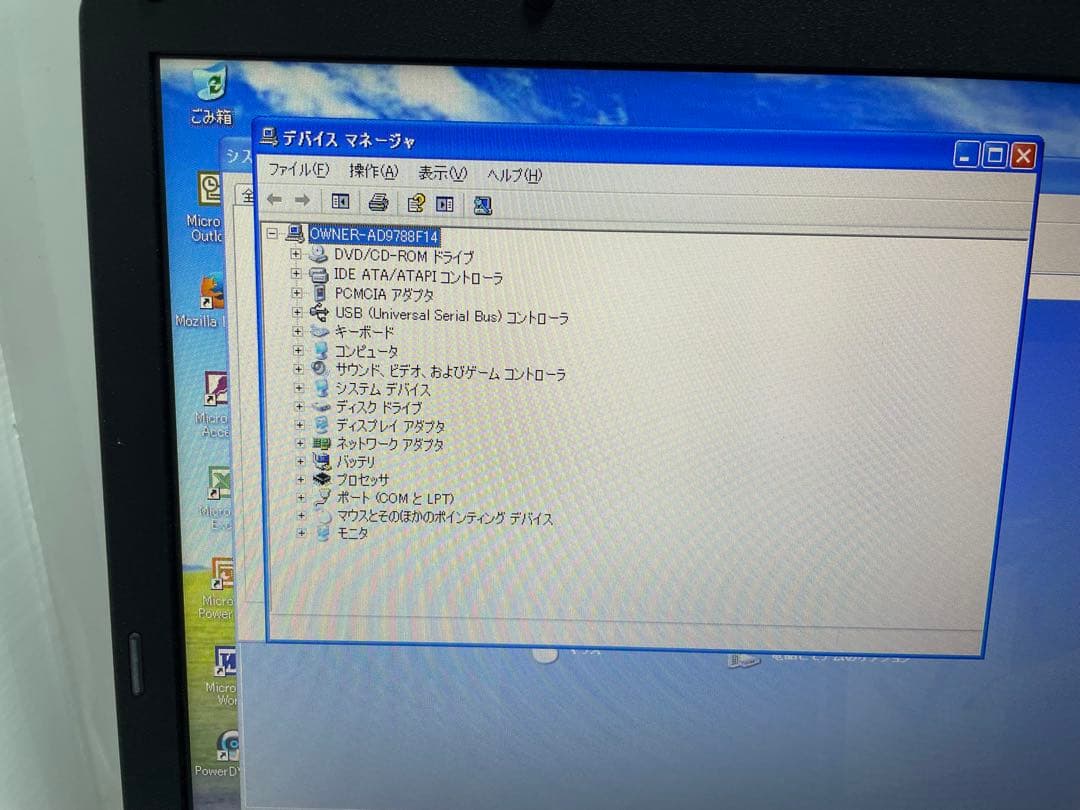Open the PowerDVD desktop shortcut
This screenshot has height=810, width=1080.
click(219, 752)
